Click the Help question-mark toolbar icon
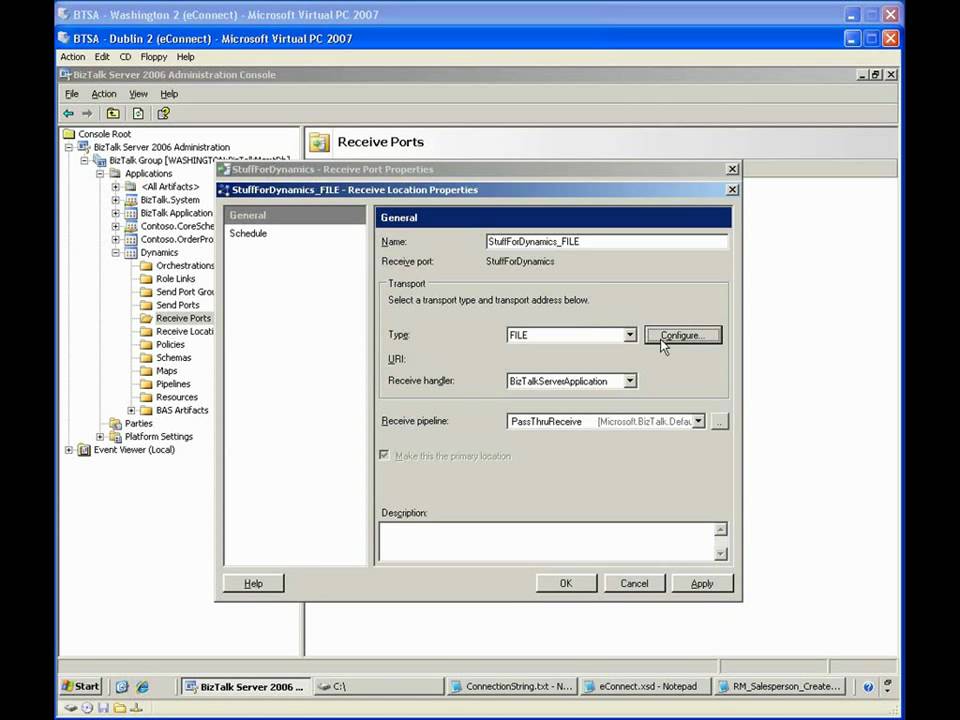This screenshot has width=960, height=720. coord(163,113)
